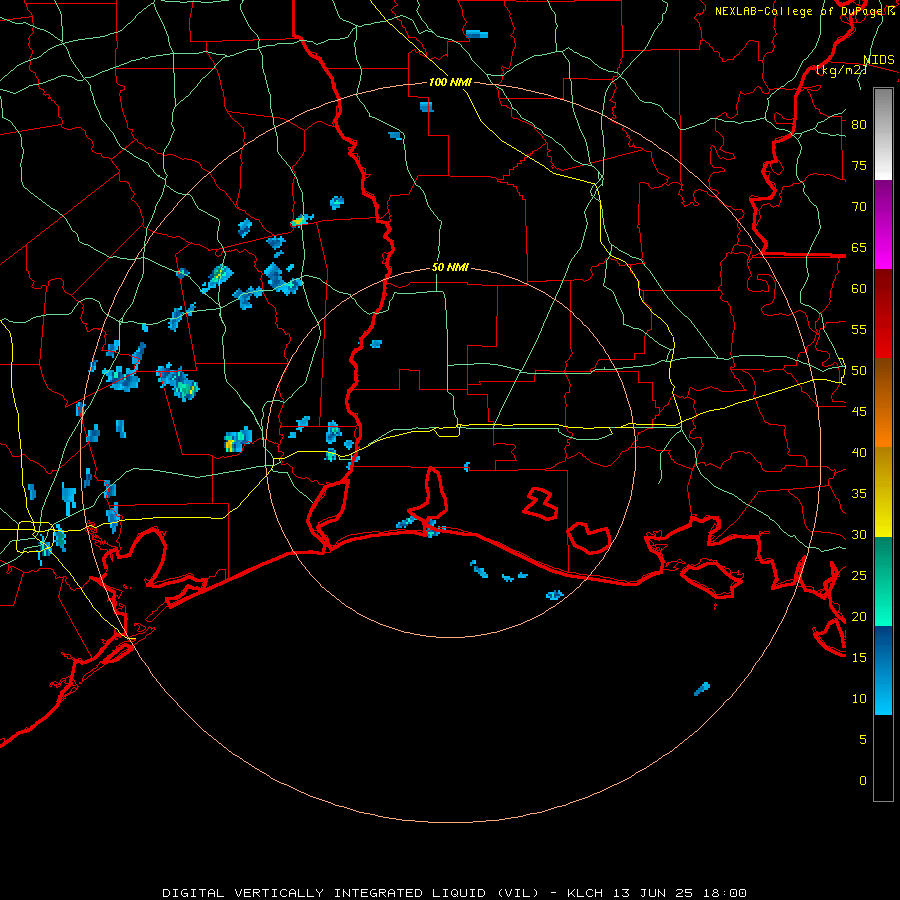Image resolution: width=900 pixels, height=900 pixels.
Task: Select the 80 value on VIL scale
Action: coord(859,125)
